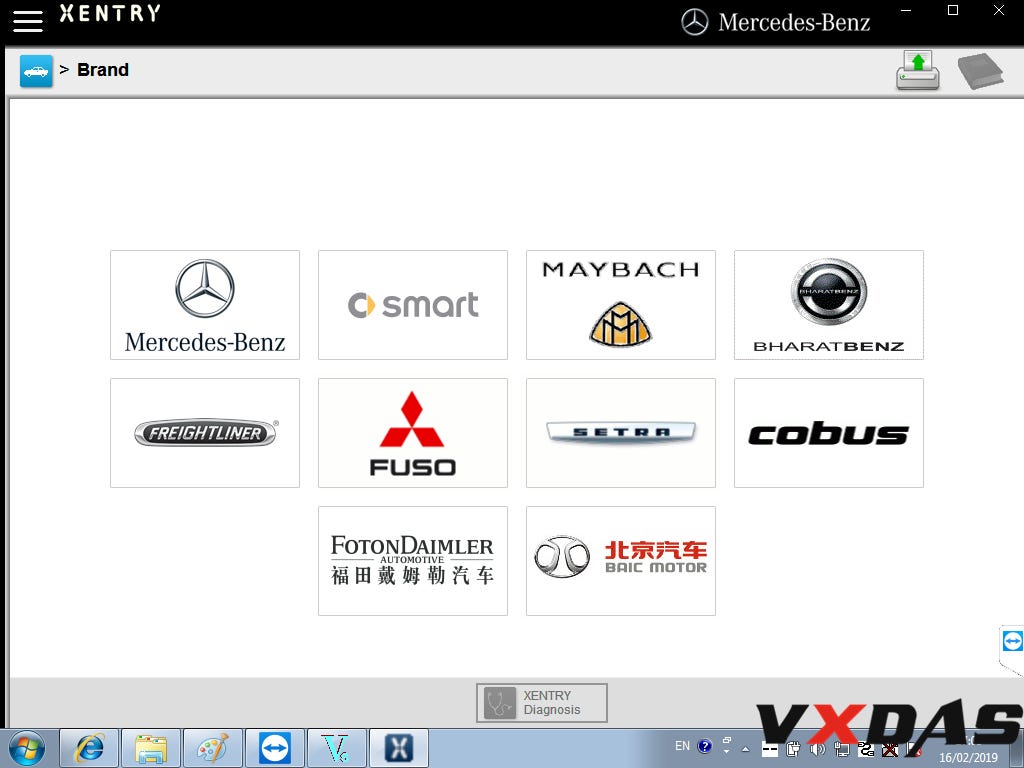Open the XENTRY hamburger menu
Viewport: 1024px width, 768px height.
click(28, 20)
